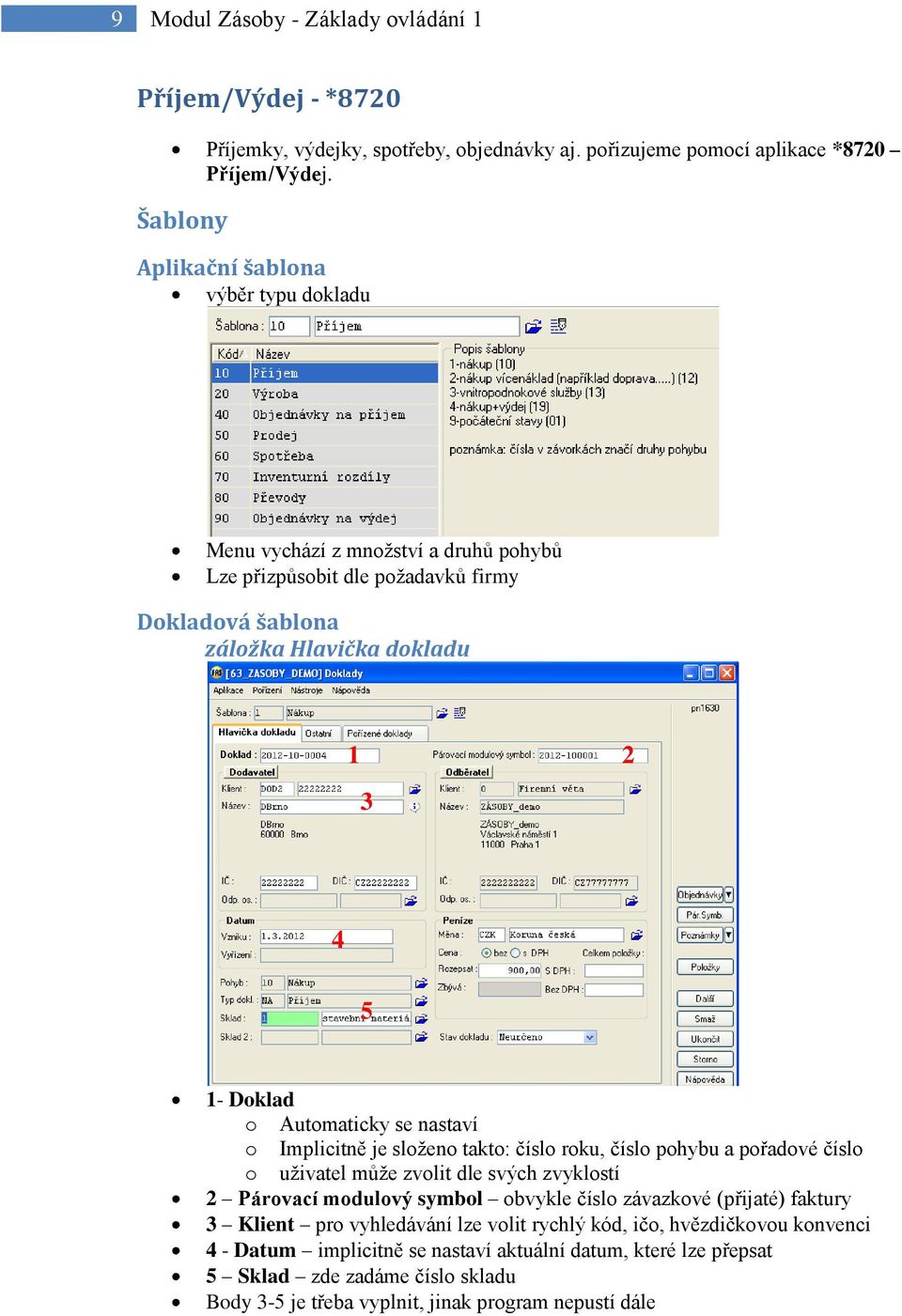This screenshot has width=902, height=1316.
Task: Open the Poznámky dropdown arrow
Action: click(728, 936)
